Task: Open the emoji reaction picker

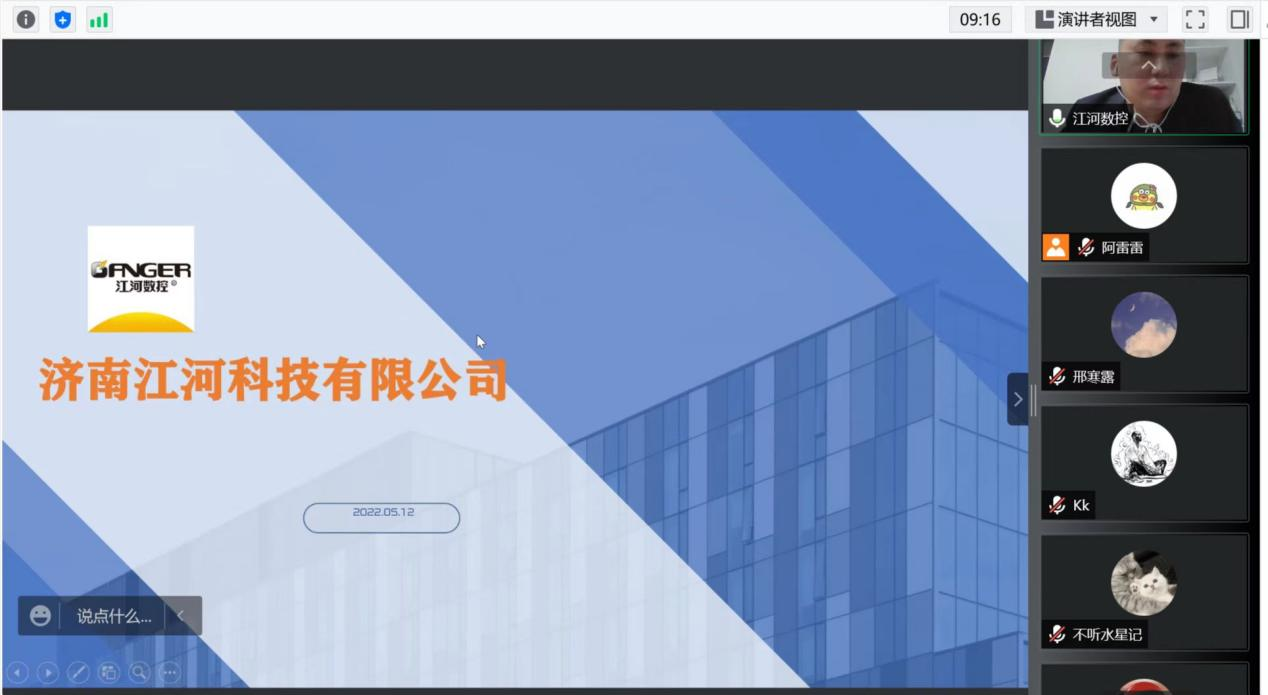Action: tap(40, 616)
